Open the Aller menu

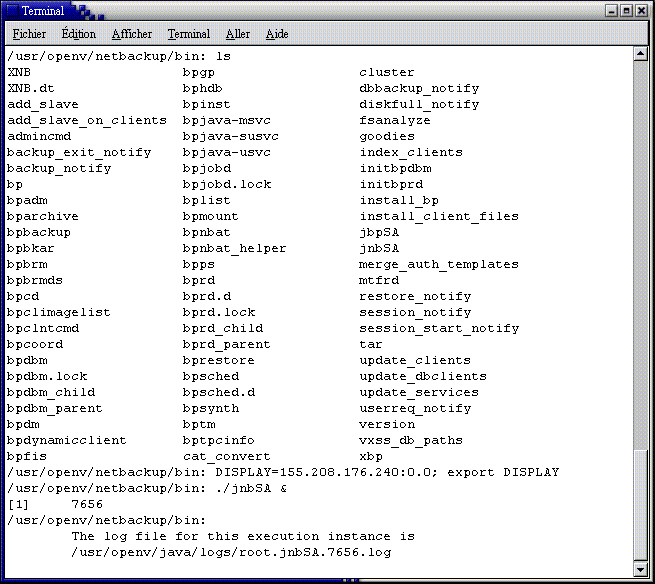tap(238, 34)
